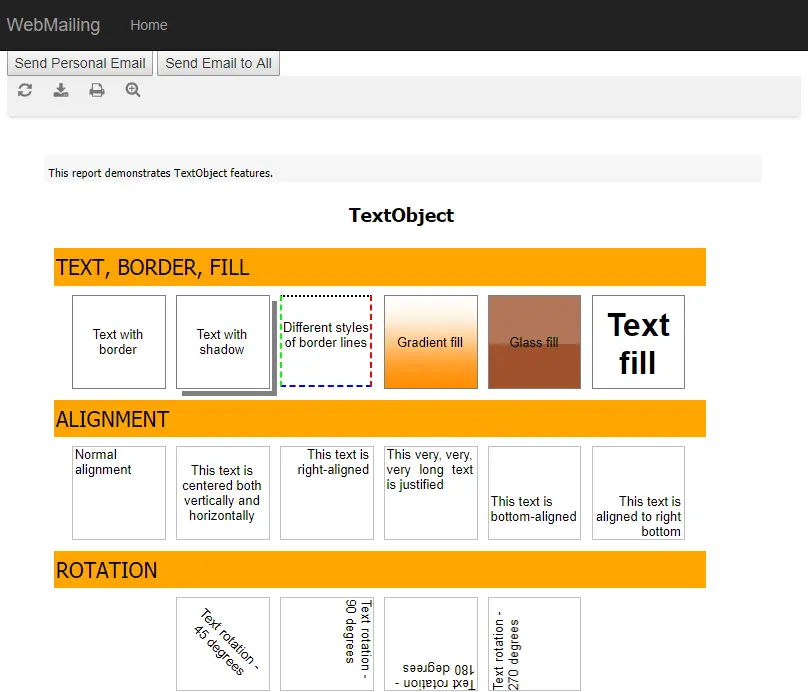
Task: Click the 'This text is bottom-aligned' box
Action: pos(534,493)
